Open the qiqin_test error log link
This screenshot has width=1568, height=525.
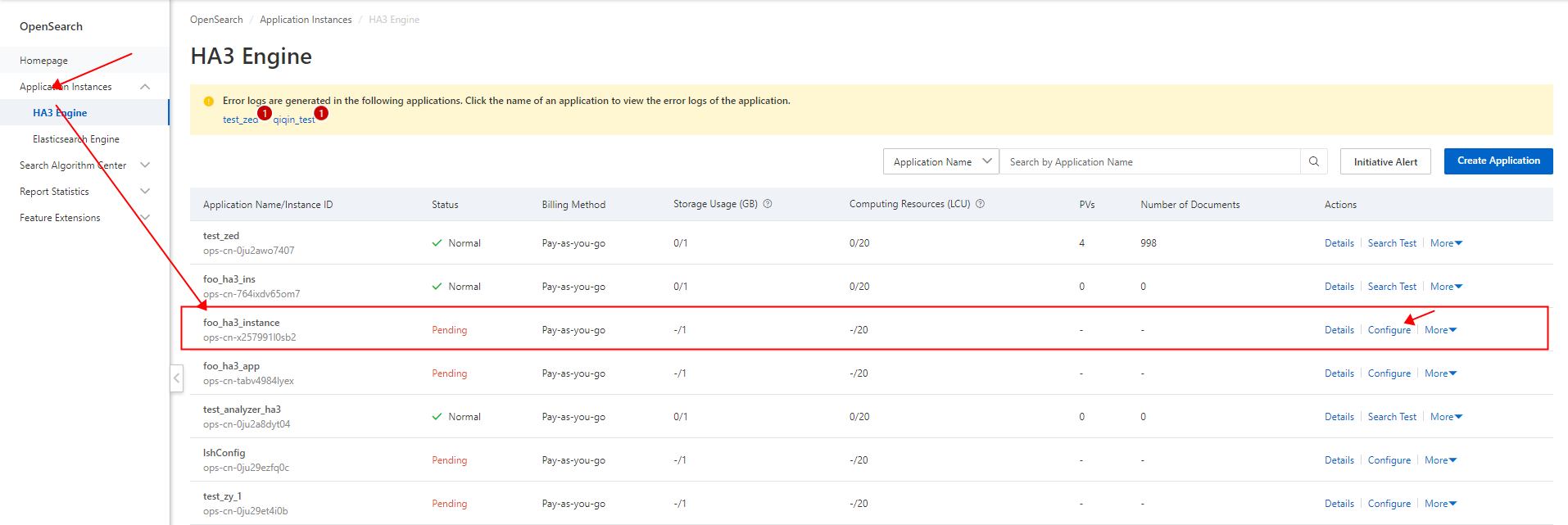tap(293, 120)
